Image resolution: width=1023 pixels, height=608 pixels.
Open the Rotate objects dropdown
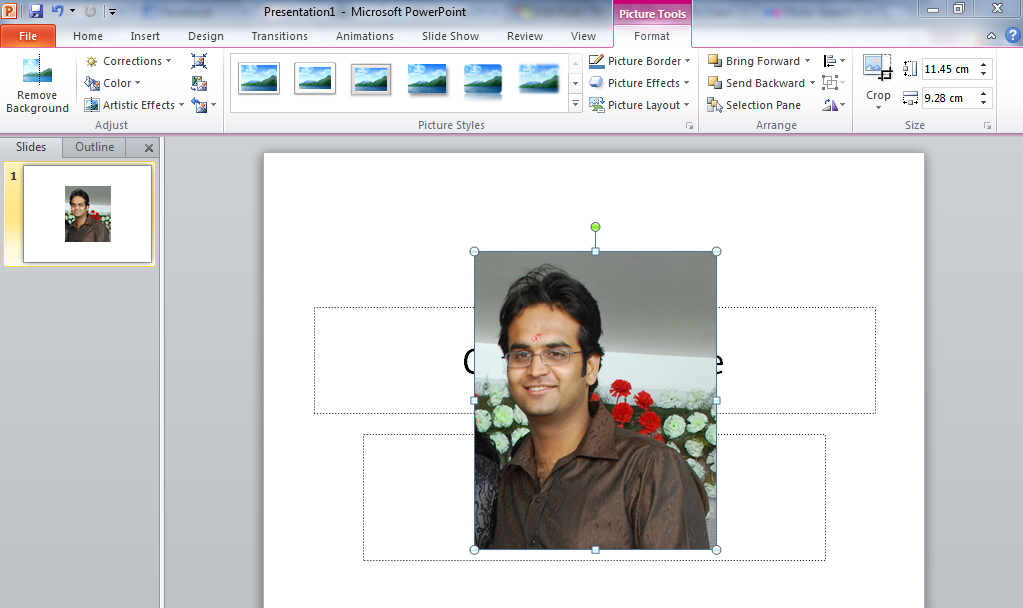pos(834,105)
